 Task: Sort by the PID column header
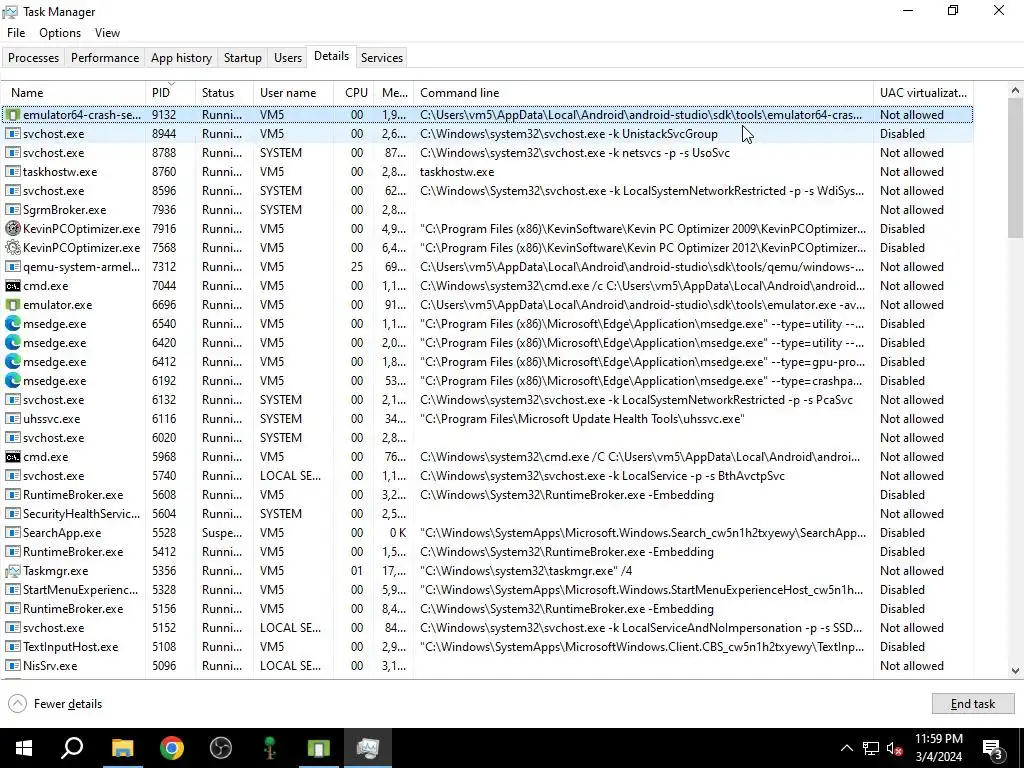click(x=170, y=93)
